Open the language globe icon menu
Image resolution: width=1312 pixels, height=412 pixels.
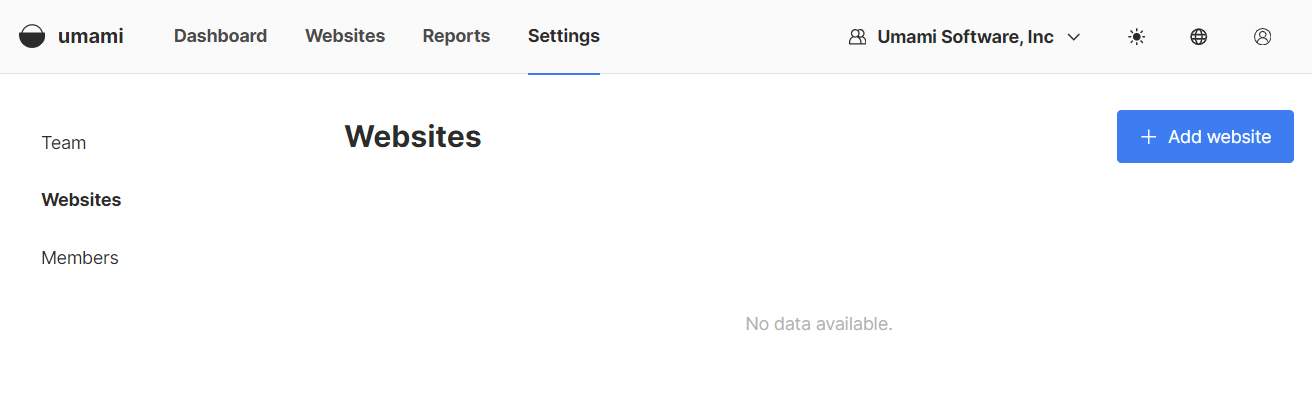1199,37
